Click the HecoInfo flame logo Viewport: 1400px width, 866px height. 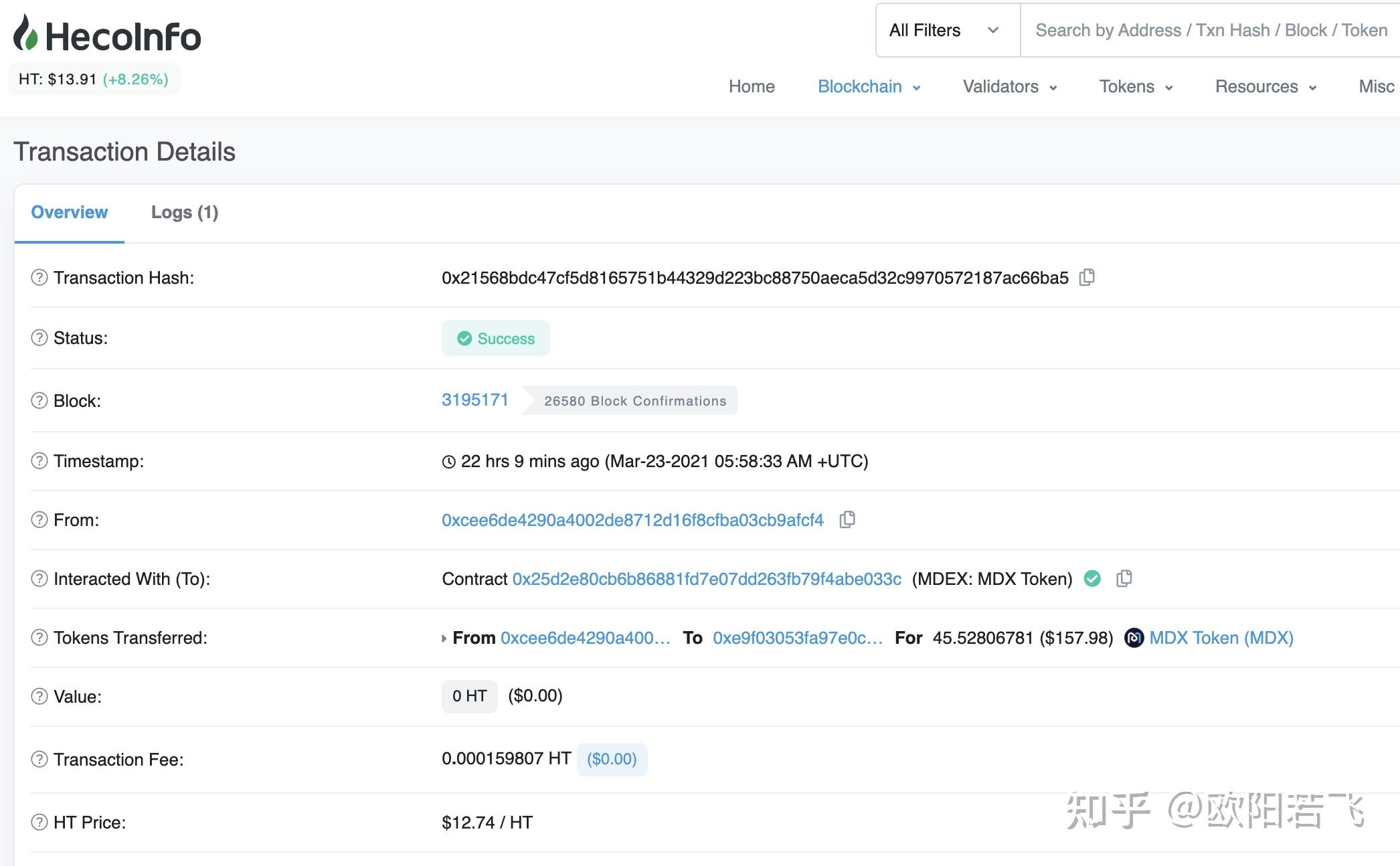tap(25, 33)
